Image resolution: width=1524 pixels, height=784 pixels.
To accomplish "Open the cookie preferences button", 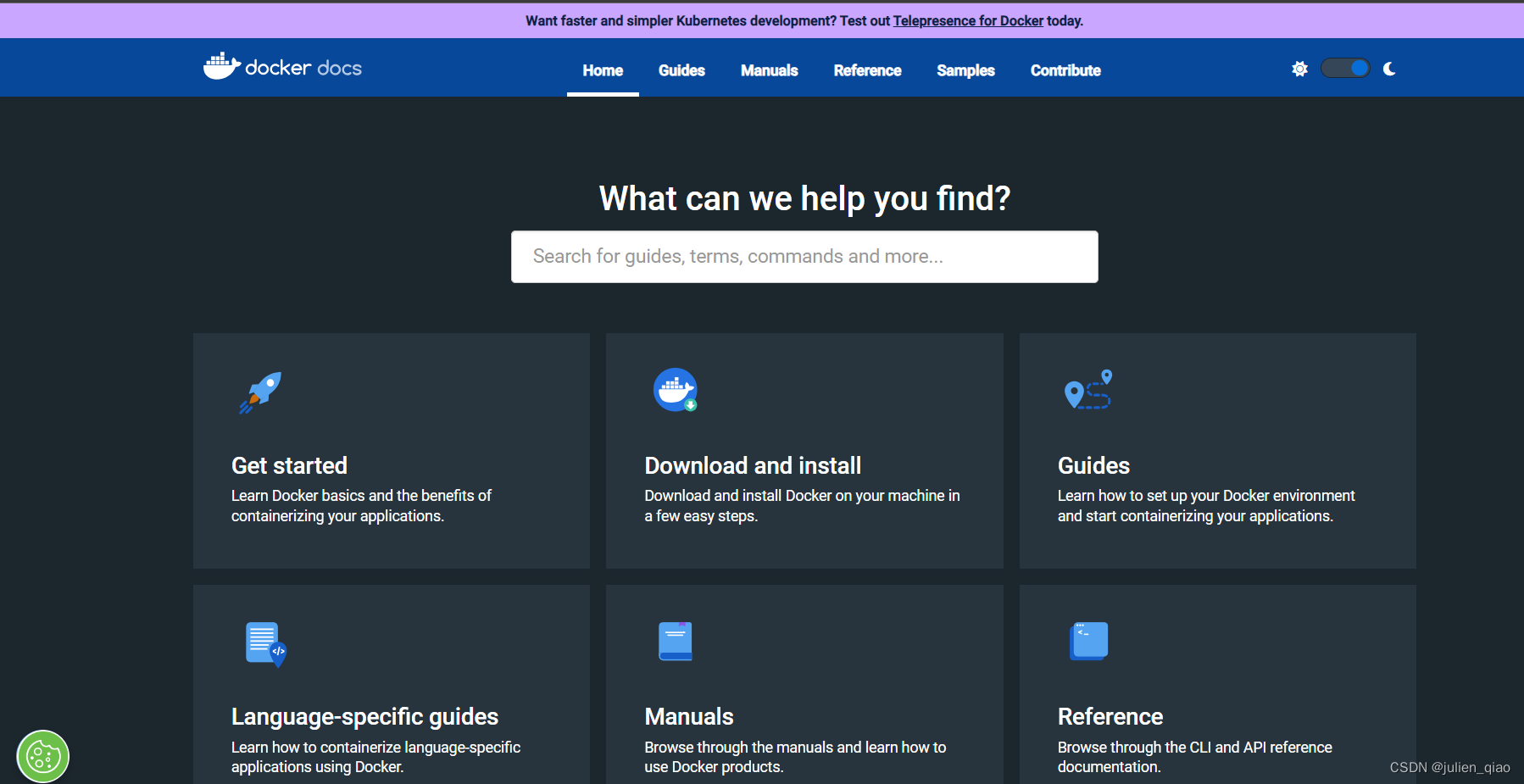I will click(43, 756).
